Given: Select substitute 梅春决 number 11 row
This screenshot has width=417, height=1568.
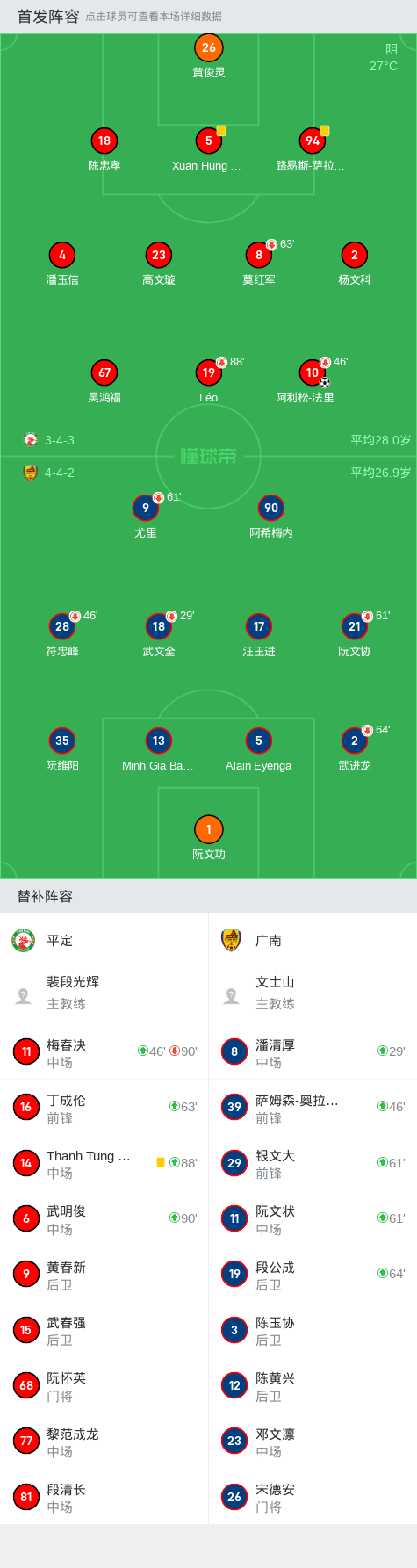Looking at the screenshot, I should [x=104, y=1051].
